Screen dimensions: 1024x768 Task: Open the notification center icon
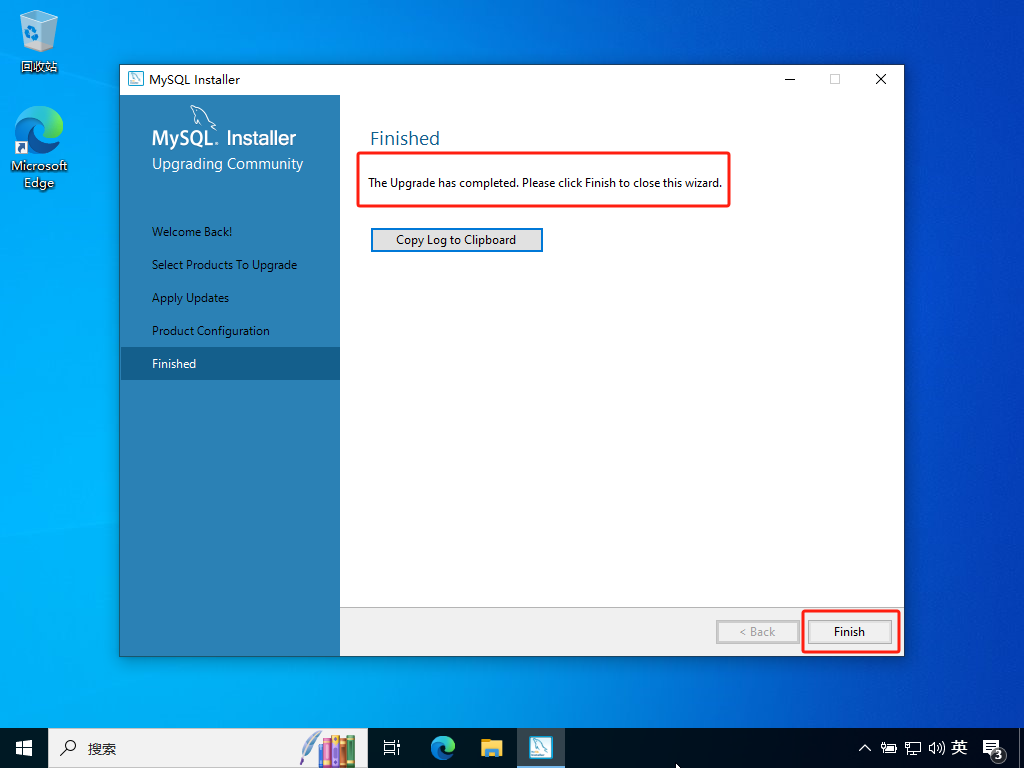coord(993,748)
